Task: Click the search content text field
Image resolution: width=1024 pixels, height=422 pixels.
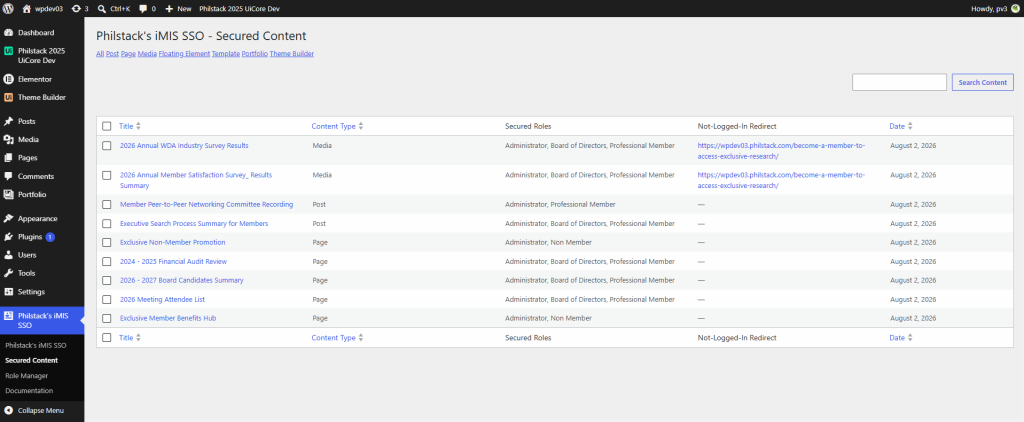Action: point(899,82)
